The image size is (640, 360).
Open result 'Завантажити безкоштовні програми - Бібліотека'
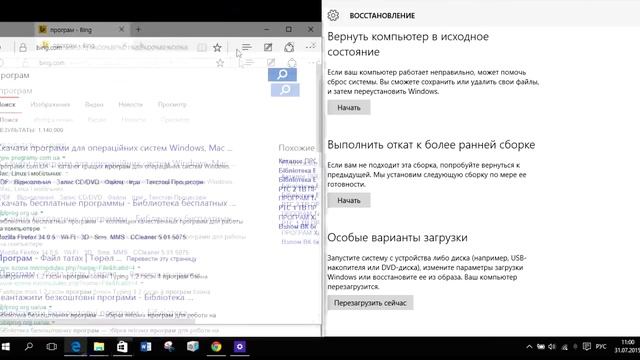(97, 298)
